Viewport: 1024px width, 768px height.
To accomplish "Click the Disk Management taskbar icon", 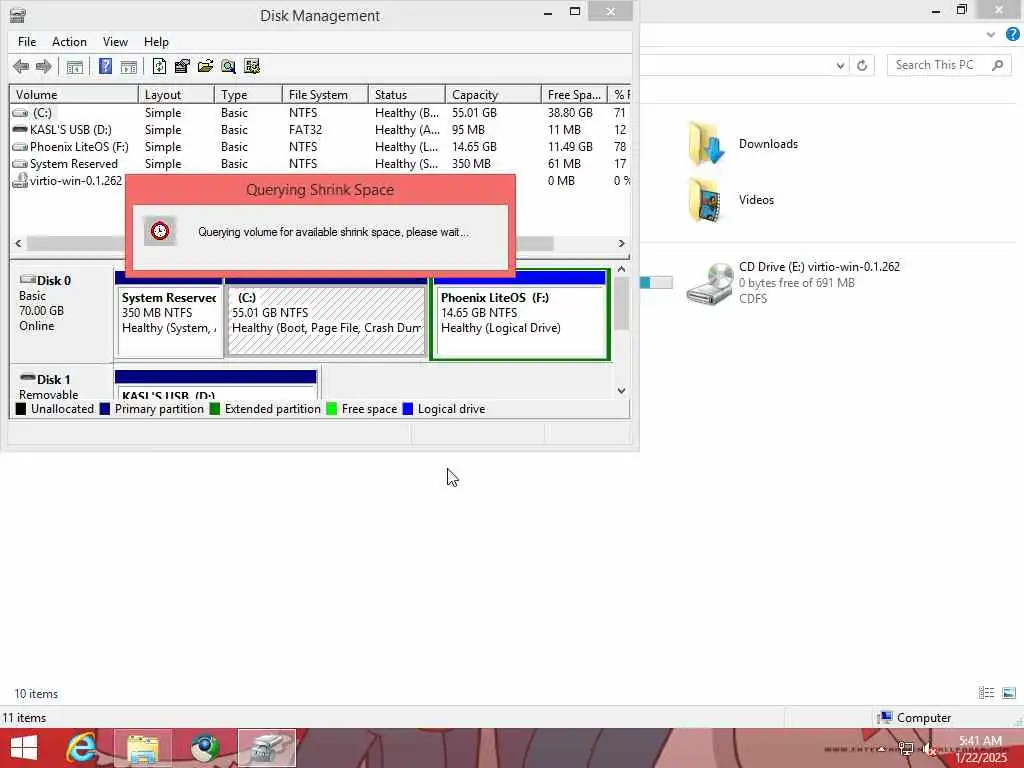I will click(x=266, y=748).
